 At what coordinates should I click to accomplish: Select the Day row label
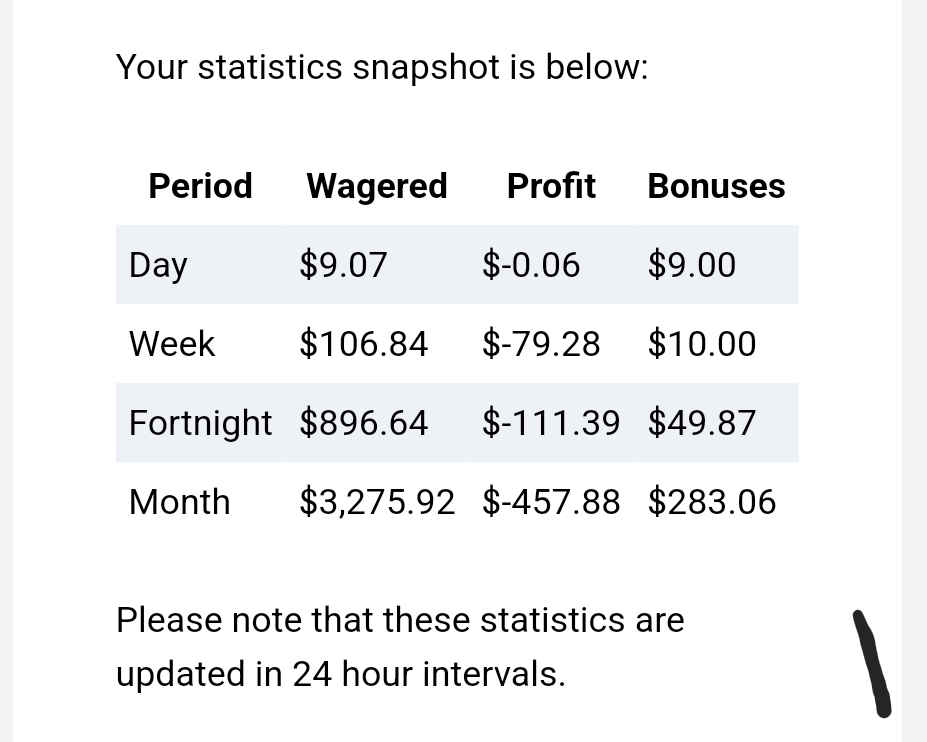(x=158, y=265)
